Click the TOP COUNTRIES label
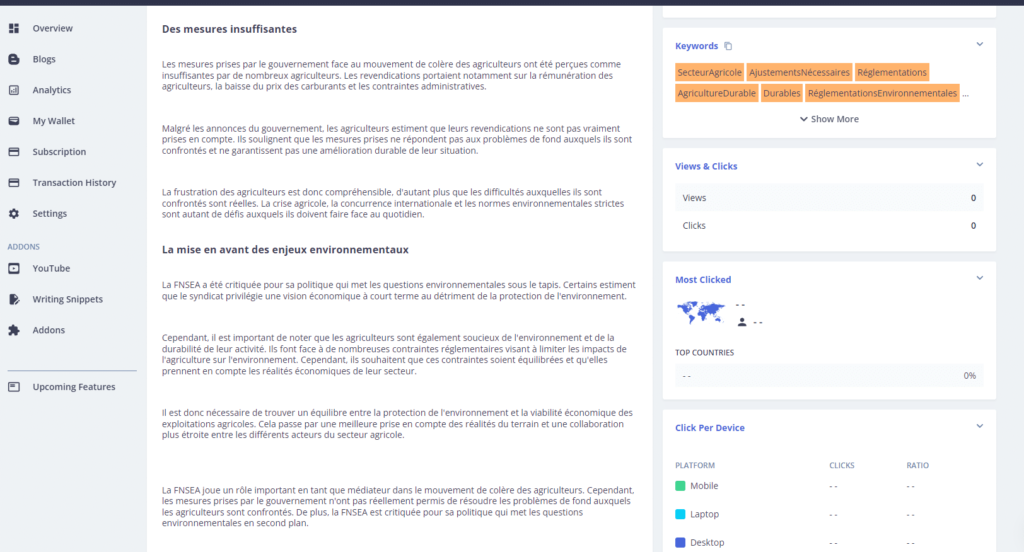 click(704, 353)
